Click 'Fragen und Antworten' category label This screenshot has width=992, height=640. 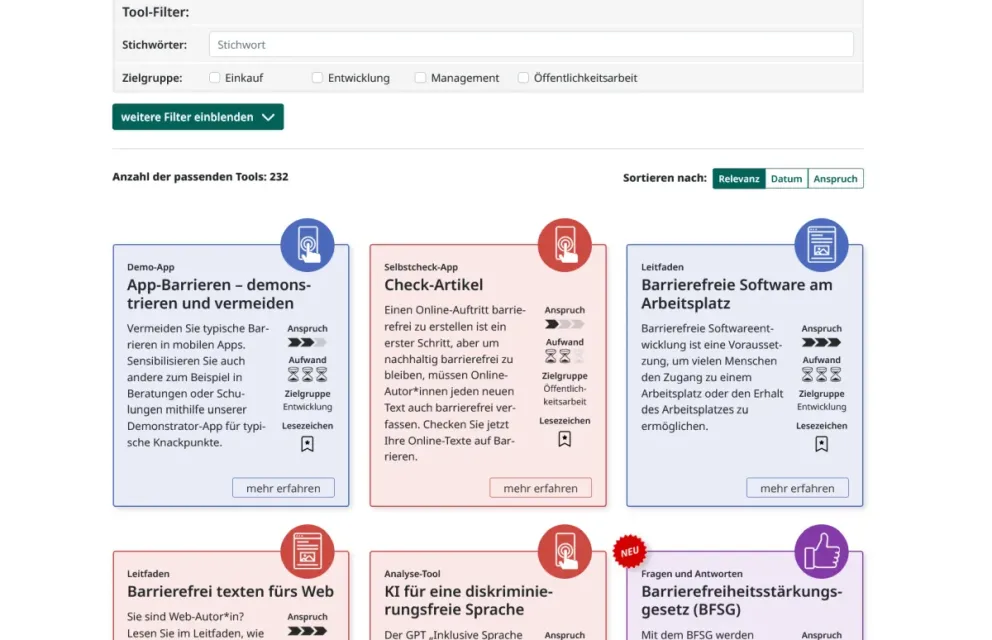point(691,574)
